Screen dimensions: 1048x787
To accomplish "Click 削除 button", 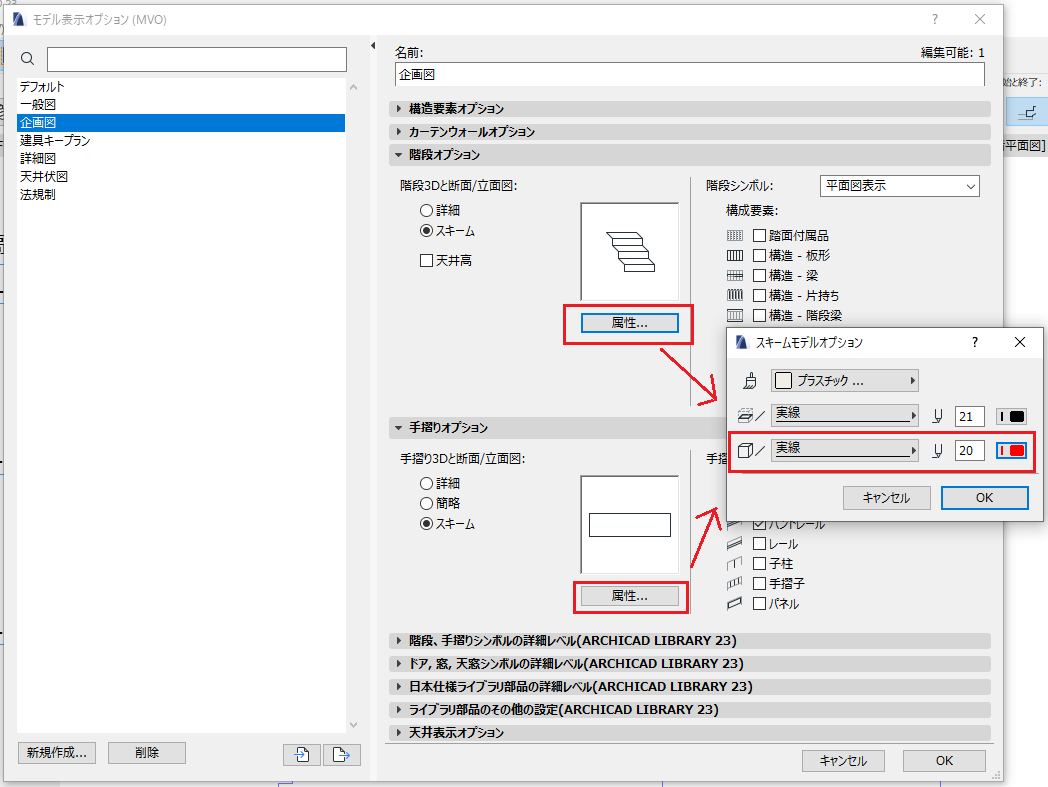I will point(147,753).
